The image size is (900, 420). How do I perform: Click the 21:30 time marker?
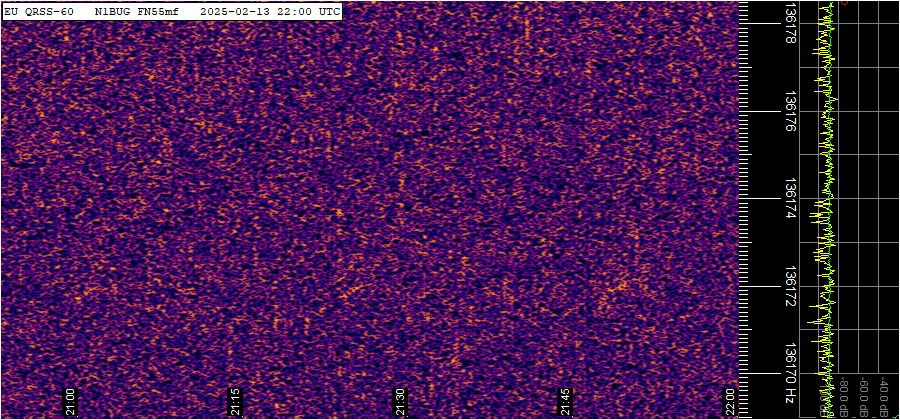pyautogui.click(x=400, y=402)
